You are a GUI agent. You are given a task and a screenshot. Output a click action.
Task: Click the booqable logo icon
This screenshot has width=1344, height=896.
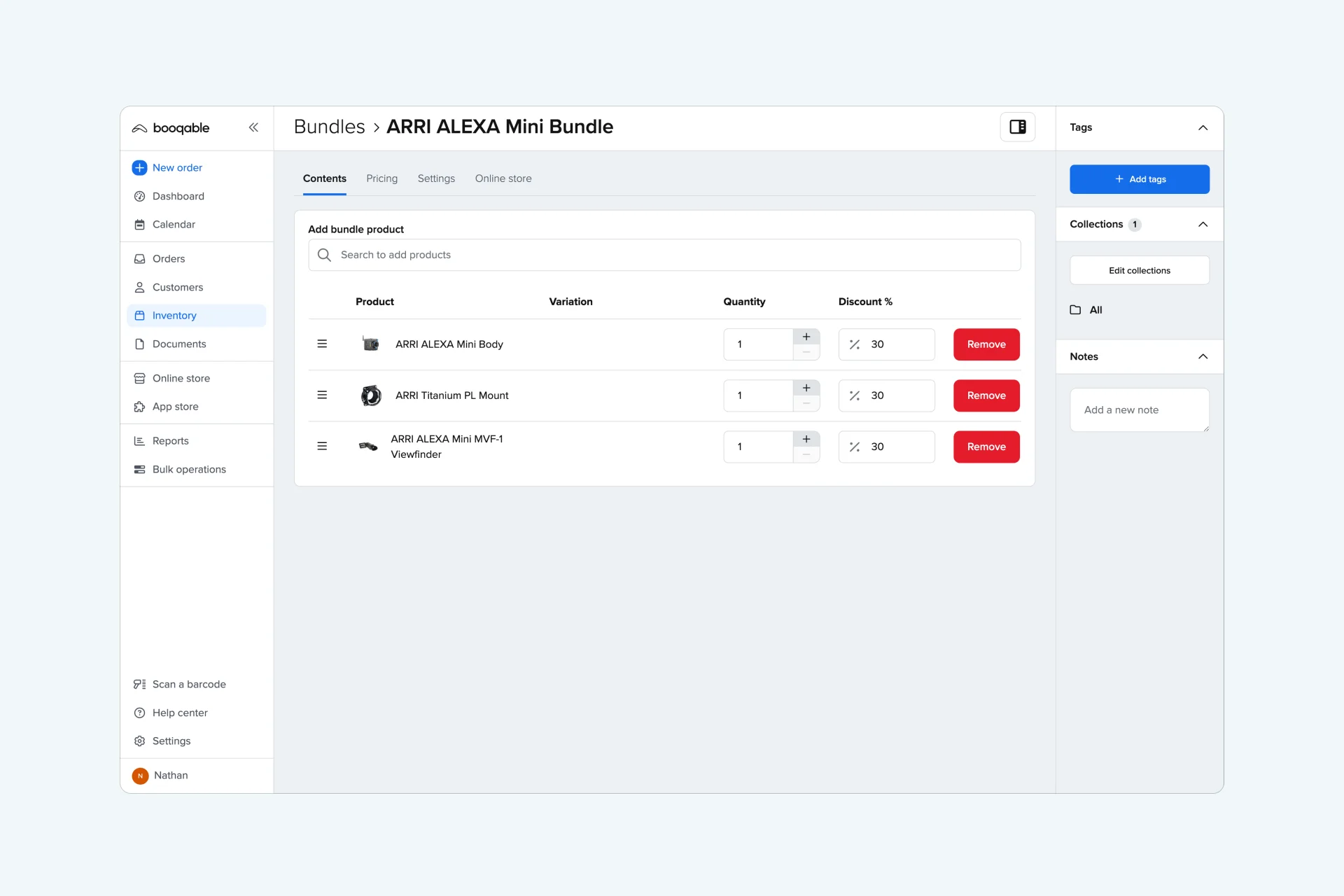(x=139, y=128)
